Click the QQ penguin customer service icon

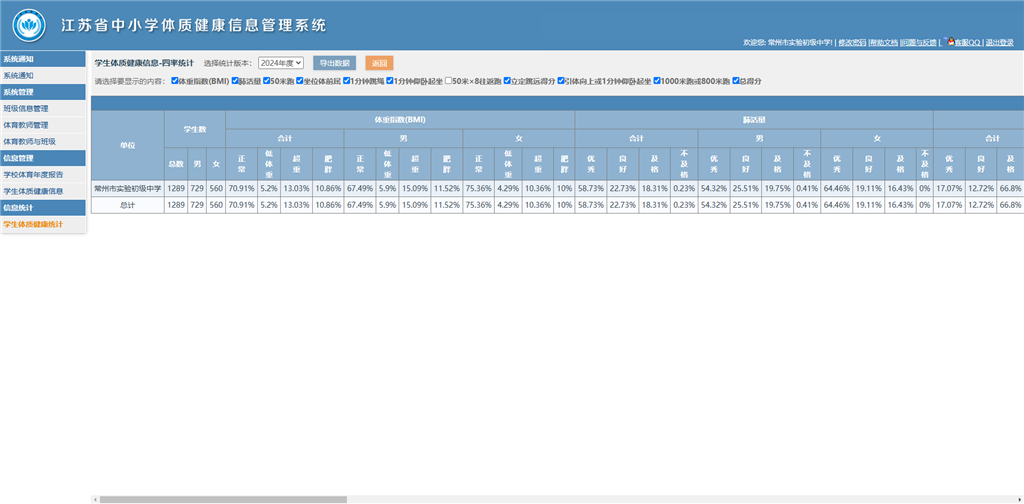pos(951,42)
